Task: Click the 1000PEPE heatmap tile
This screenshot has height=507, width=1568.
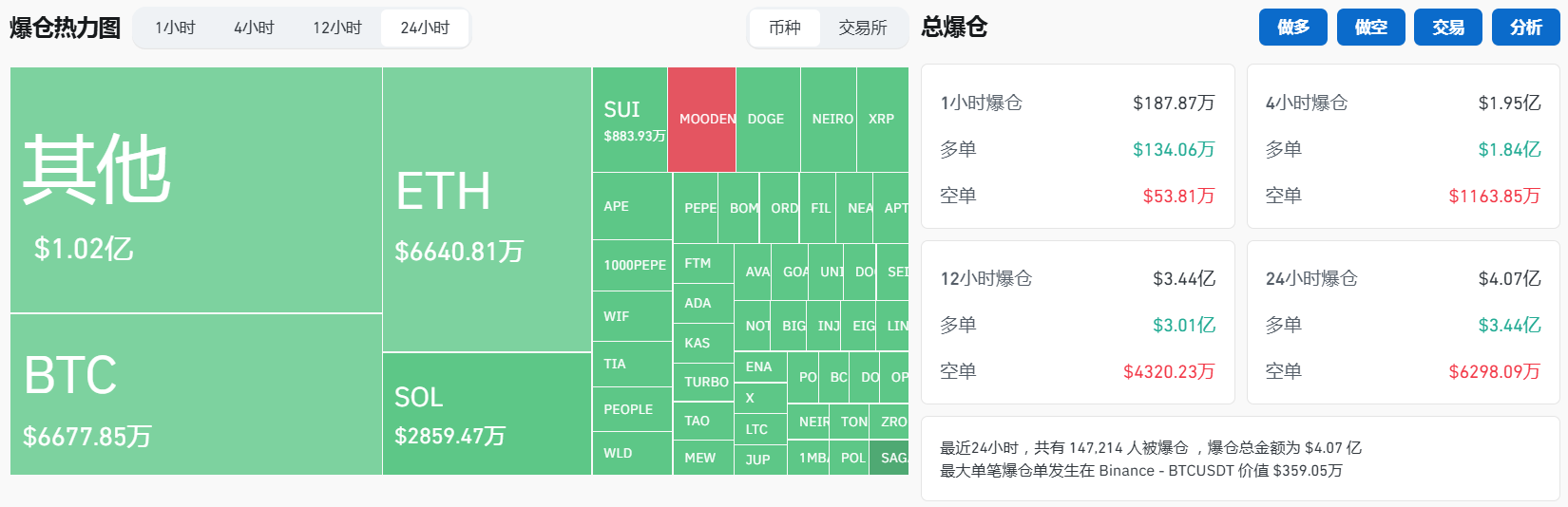Action: point(633,265)
